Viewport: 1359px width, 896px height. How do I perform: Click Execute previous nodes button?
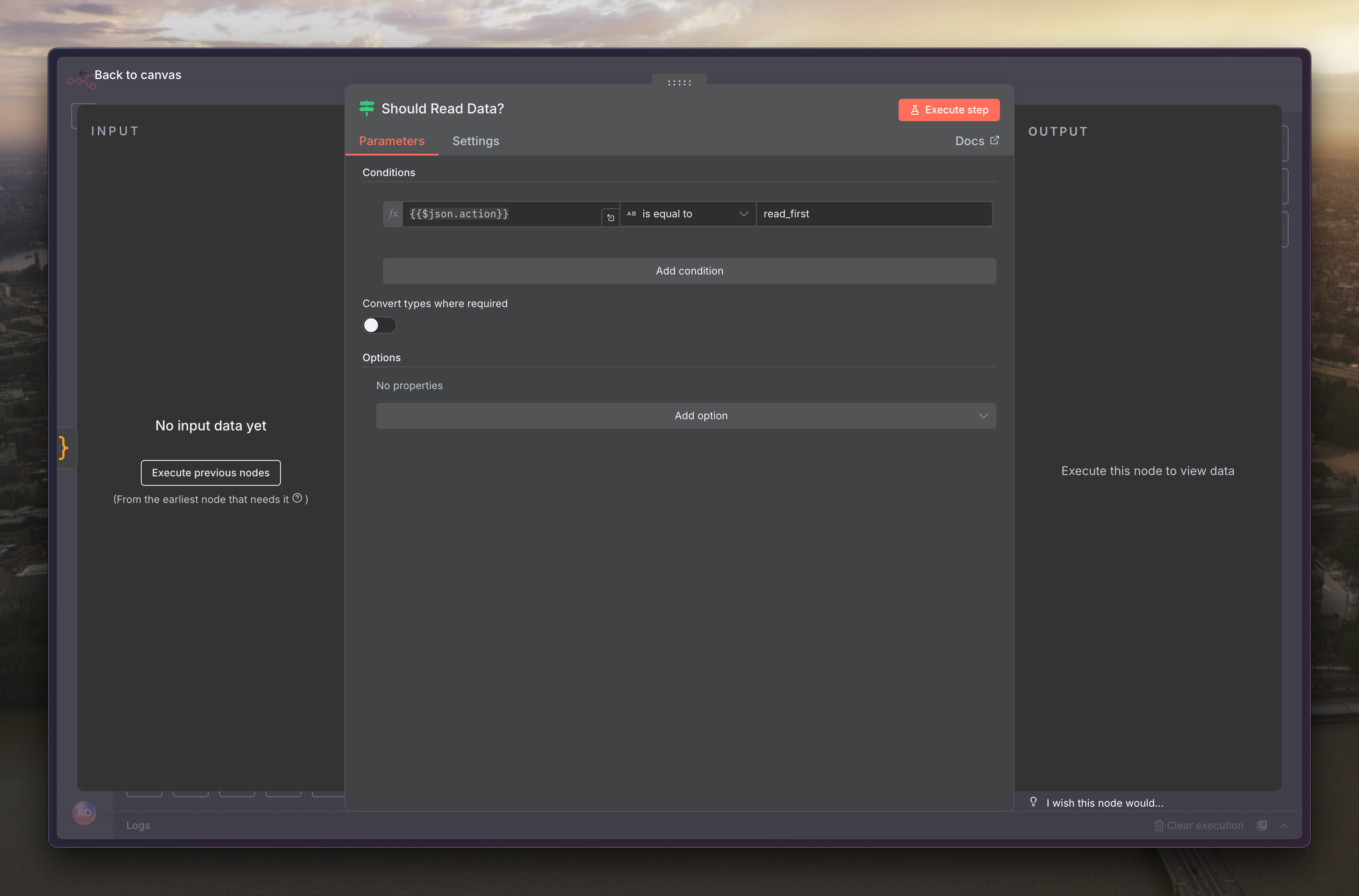tap(210, 472)
